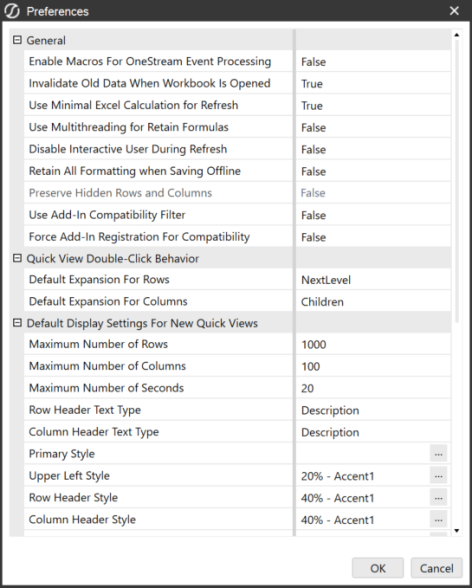The height and width of the screenshot is (588, 472).
Task: Select Default Expansion For Rows label
Action: click(99, 279)
